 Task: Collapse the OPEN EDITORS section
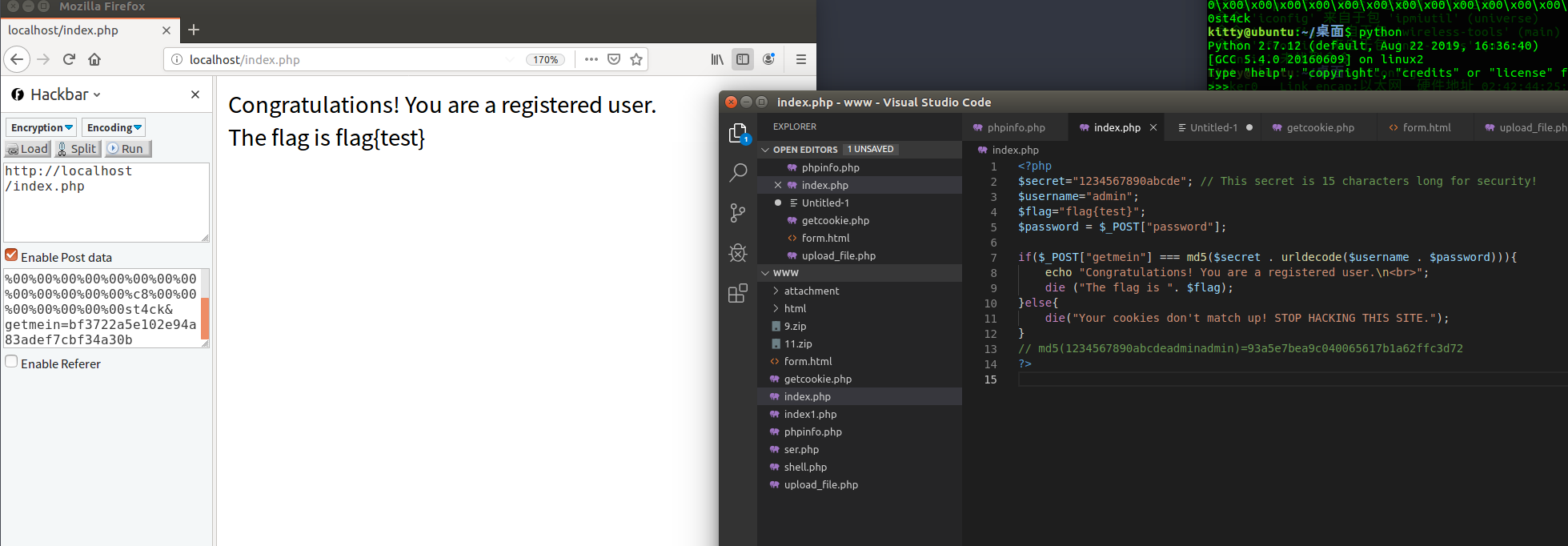click(804, 150)
